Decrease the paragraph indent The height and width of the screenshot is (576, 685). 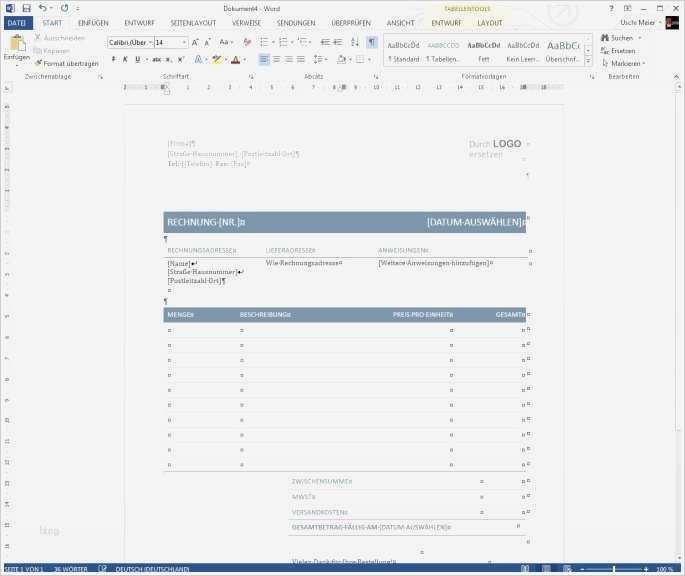(325, 42)
